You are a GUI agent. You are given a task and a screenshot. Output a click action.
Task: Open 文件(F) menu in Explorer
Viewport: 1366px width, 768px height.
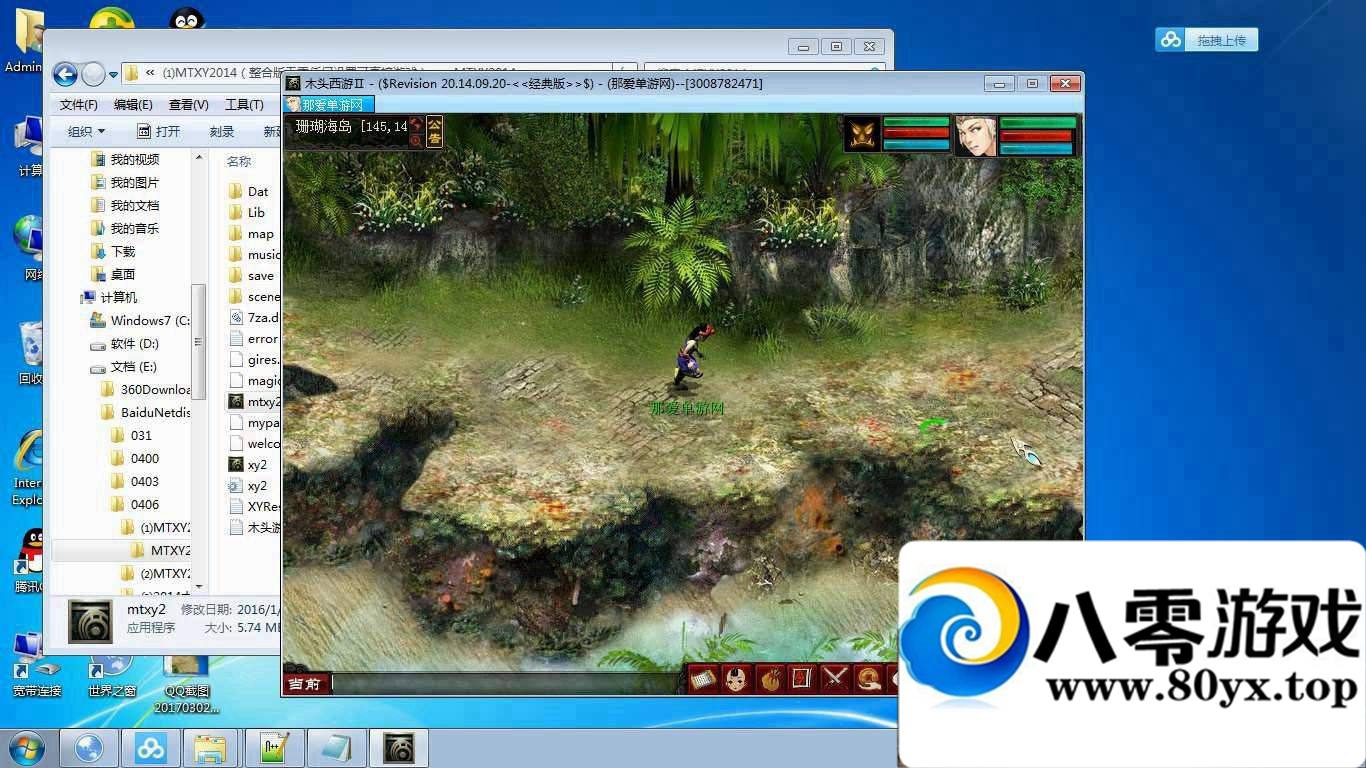click(79, 104)
